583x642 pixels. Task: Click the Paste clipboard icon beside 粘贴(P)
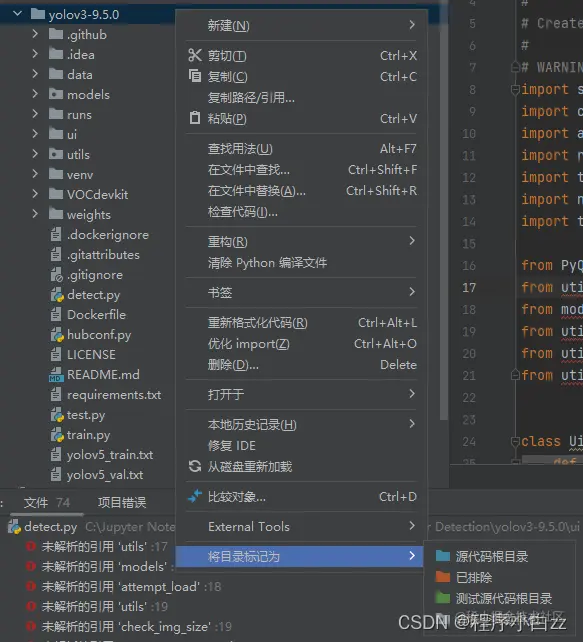click(195, 118)
